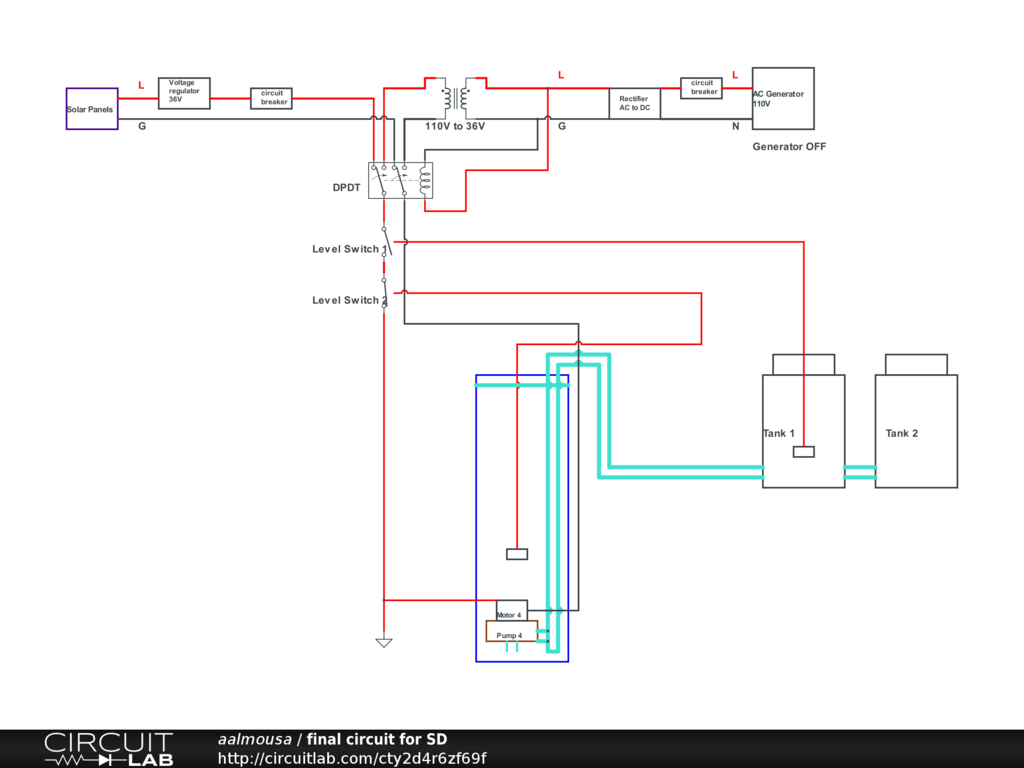Click the "final circuit for SD" title
Viewport: 1024px width, 768px height.
[x=376, y=739]
